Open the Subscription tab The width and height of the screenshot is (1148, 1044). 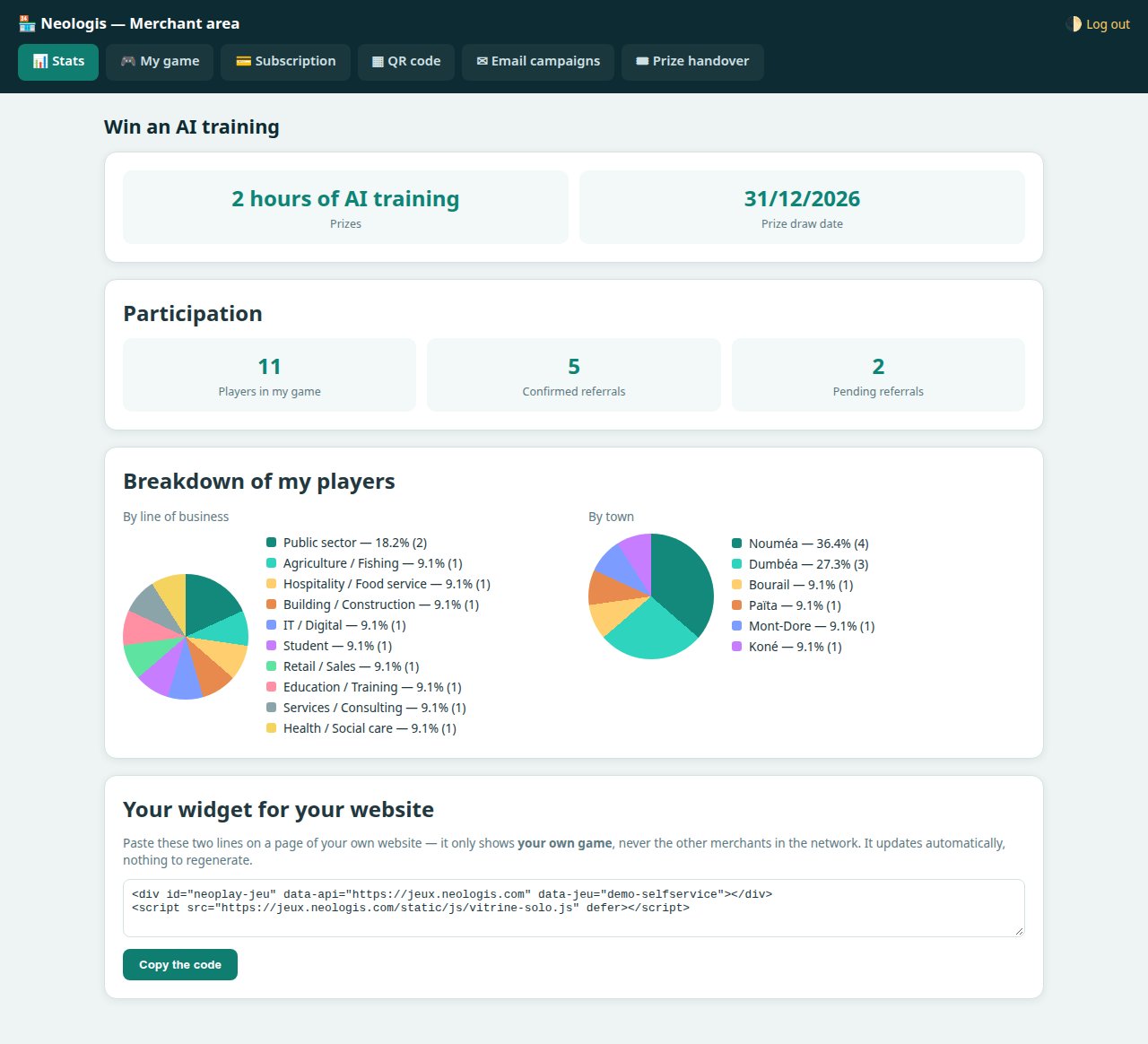click(285, 62)
